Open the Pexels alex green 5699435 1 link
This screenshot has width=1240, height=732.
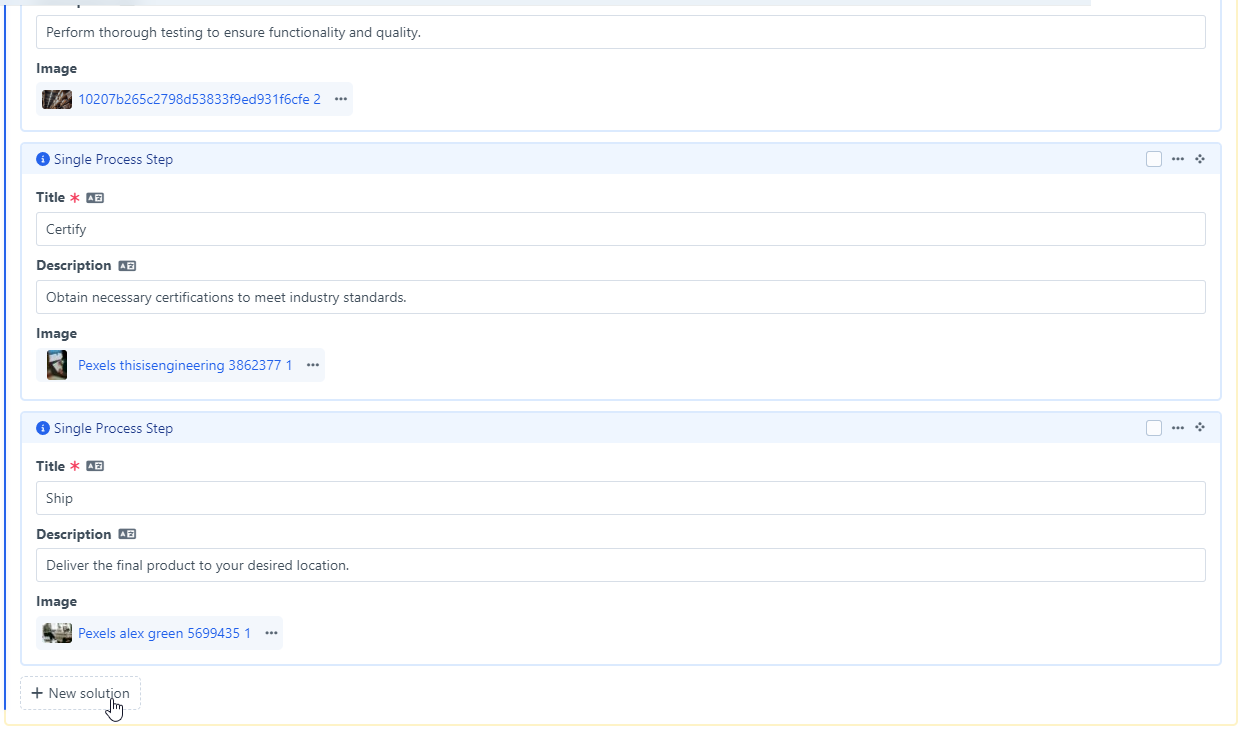click(x=164, y=633)
